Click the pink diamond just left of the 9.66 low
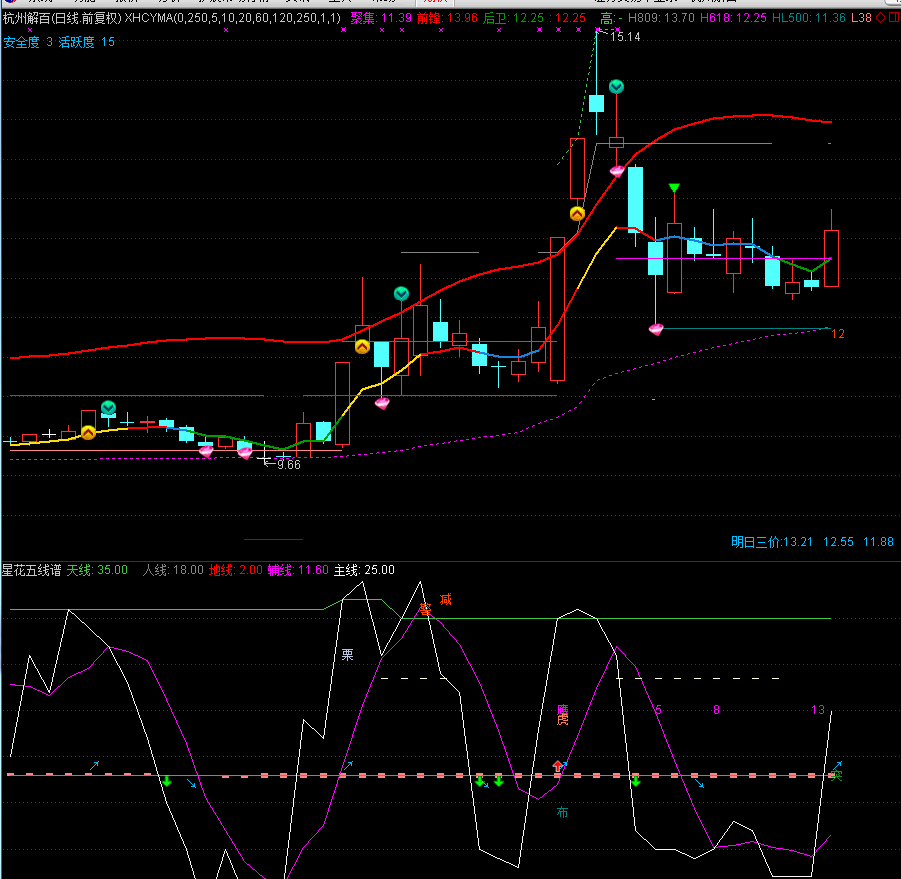901x879 pixels. click(245, 453)
